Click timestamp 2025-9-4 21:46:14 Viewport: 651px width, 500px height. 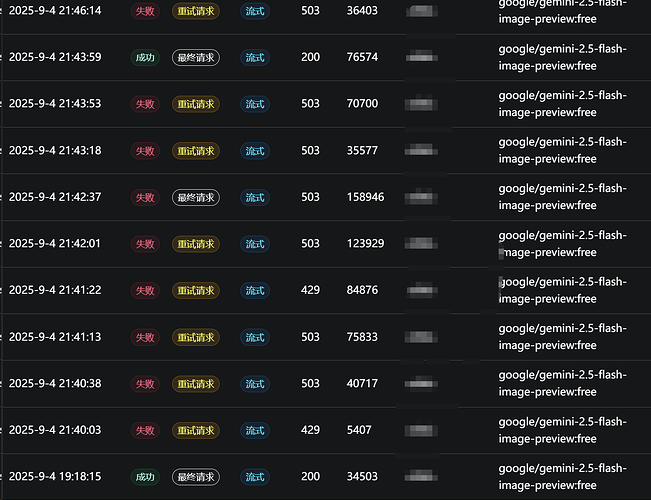[55, 10]
